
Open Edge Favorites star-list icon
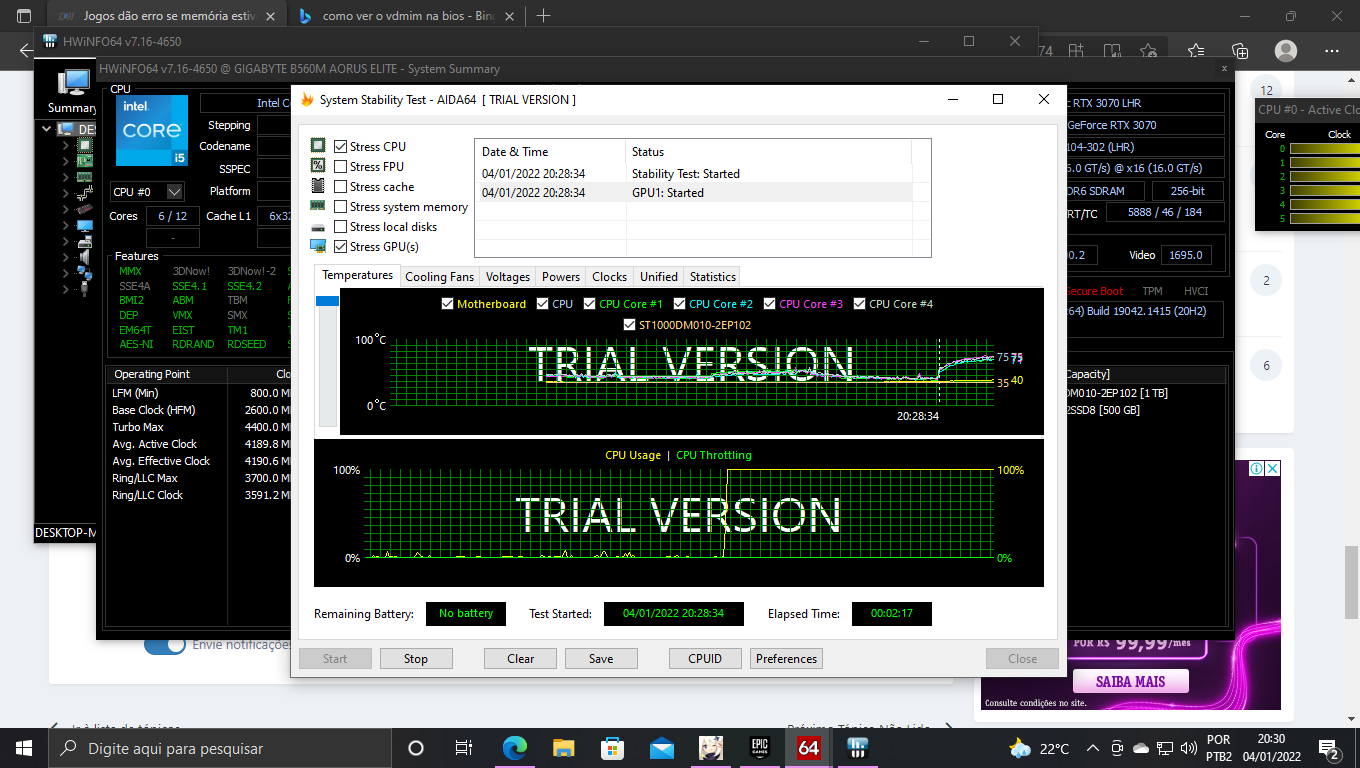(x=1196, y=51)
